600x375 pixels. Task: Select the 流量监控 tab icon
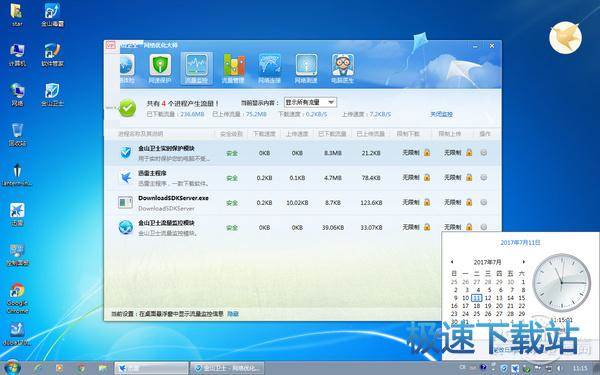tap(196, 69)
